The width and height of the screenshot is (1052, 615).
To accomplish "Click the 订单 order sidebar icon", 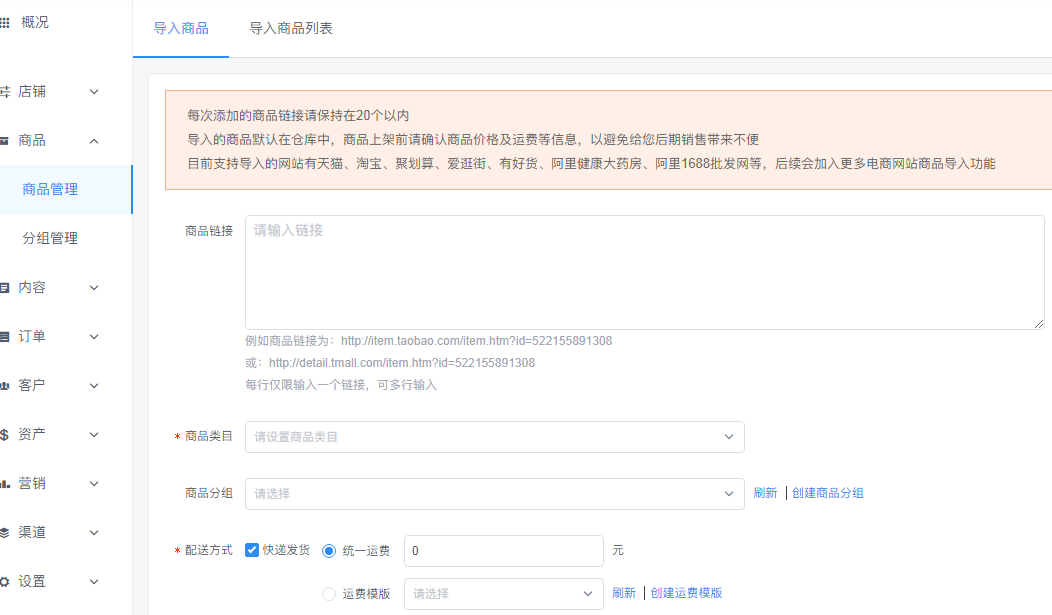I will click(x=4, y=337).
